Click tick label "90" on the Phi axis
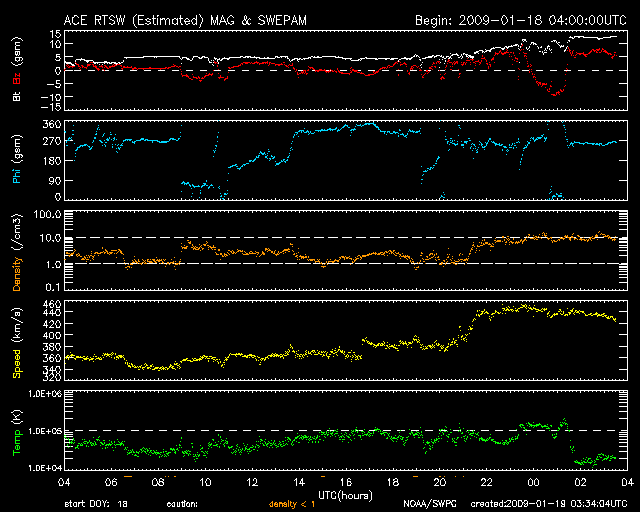 (x=55, y=180)
